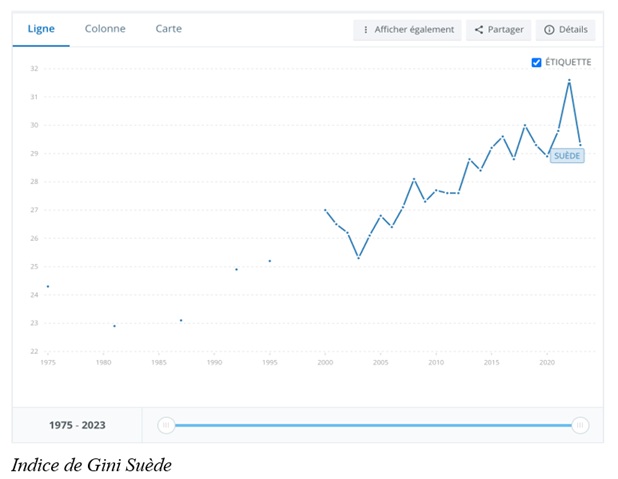Image resolution: width=618 pixels, height=479 pixels.
Task: Click the 1981 isolated data point
Action: 114,326
